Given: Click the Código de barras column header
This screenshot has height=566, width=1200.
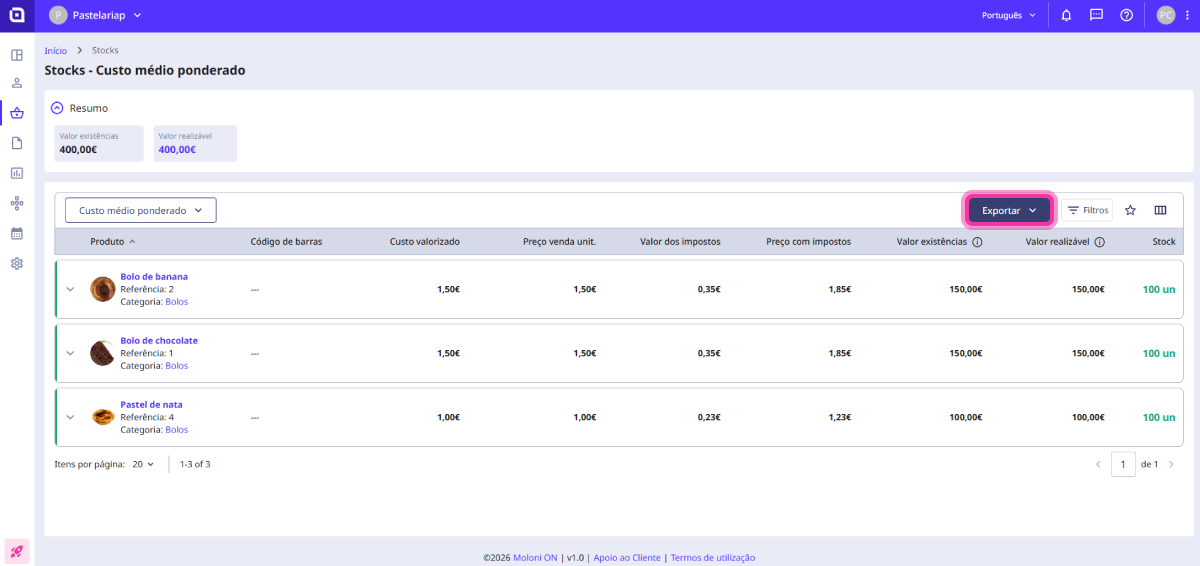Looking at the screenshot, I should [x=286, y=242].
